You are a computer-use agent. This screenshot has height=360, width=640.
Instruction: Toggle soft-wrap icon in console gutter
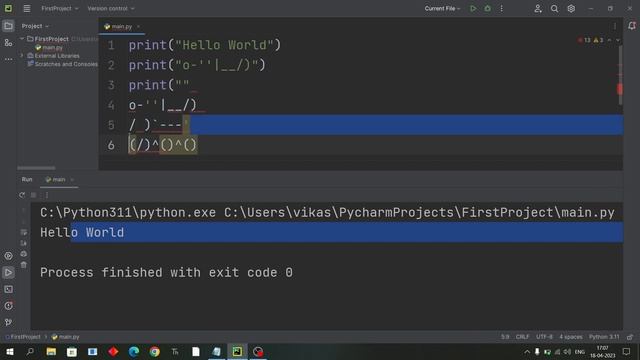coord(24,232)
